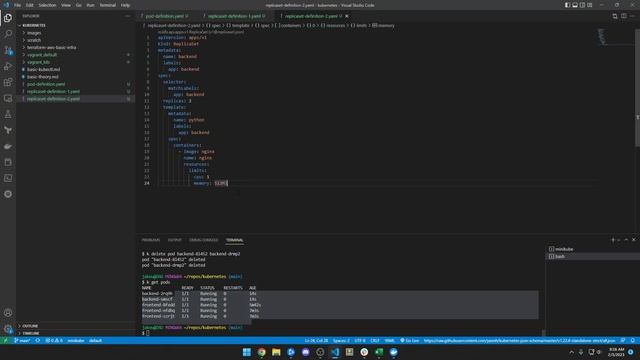The image size is (640, 360).
Task: Click the editor minimap
Action: (616, 37)
